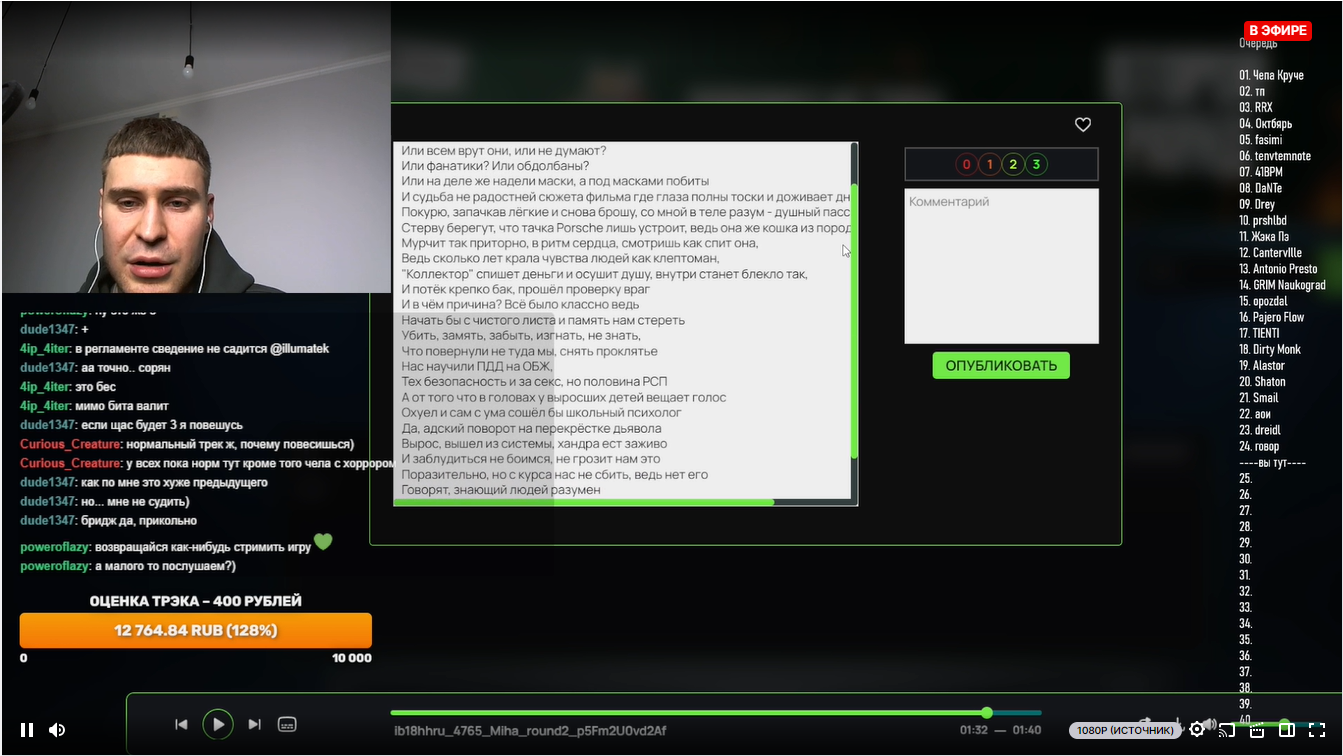Click the lyrics vertical scrollbar

pyautogui.click(x=854, y=320)
